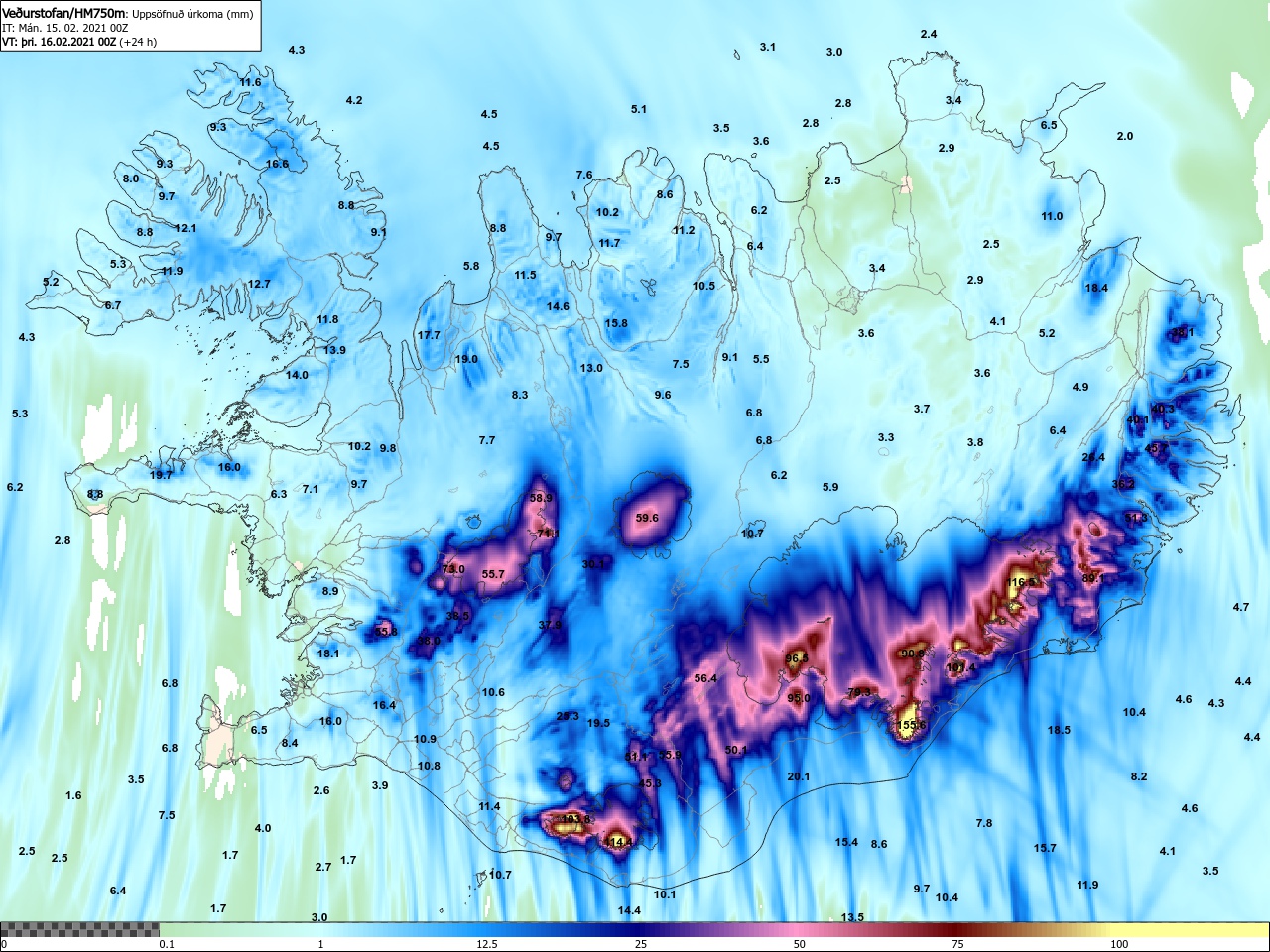Viewport: 1270px width, 952px height.
Task: Click the 'VT: Þri. 16.02.2021 00Z' line
Action: [x=60, y=42]
